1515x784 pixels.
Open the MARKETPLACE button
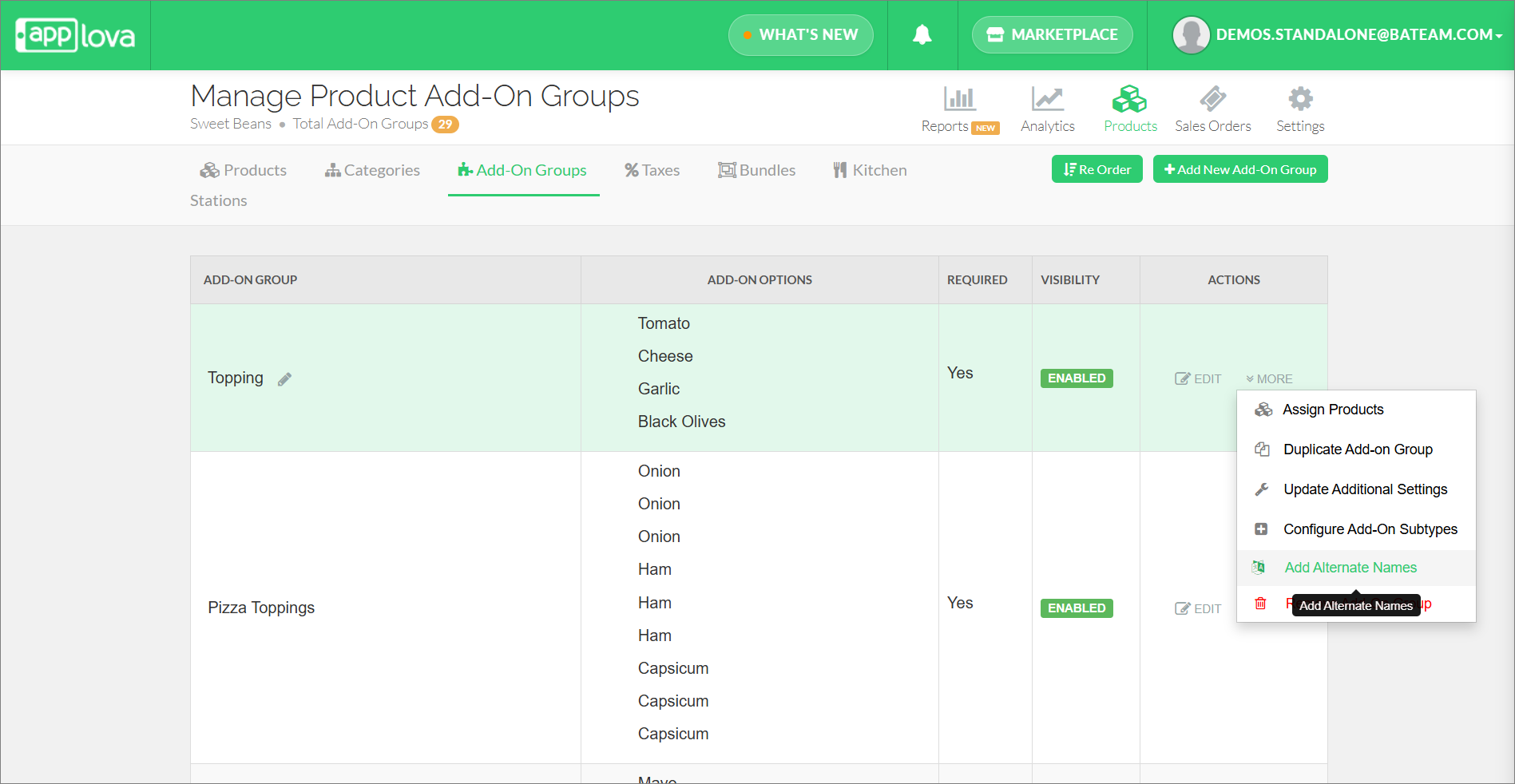[x=1052, y=35]
